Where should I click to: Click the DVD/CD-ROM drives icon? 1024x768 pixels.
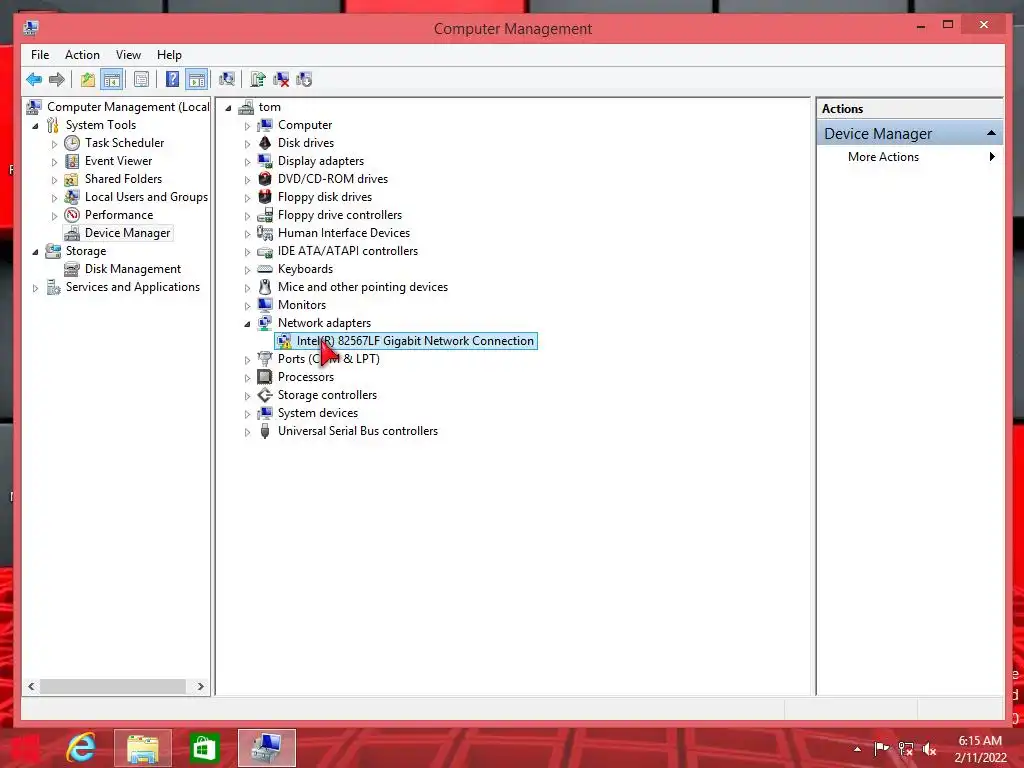(264, 179)
